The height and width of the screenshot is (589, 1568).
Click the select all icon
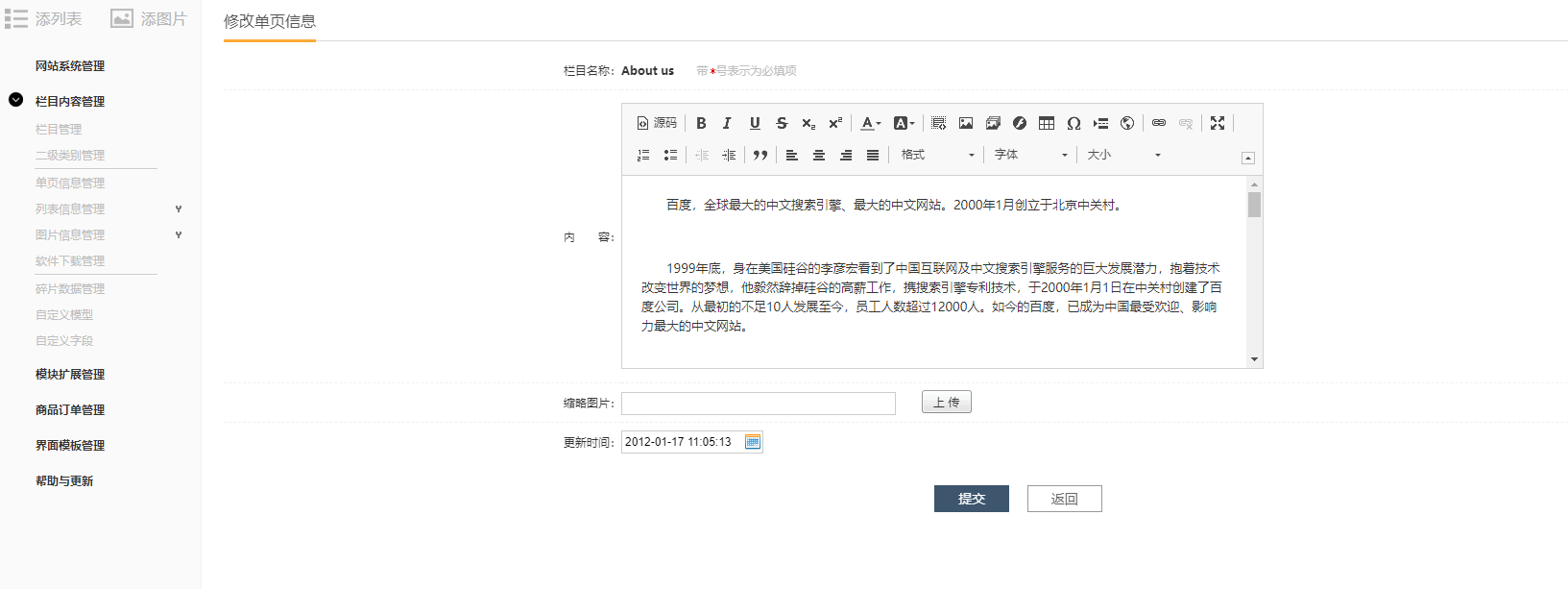(x=939, y=123)
